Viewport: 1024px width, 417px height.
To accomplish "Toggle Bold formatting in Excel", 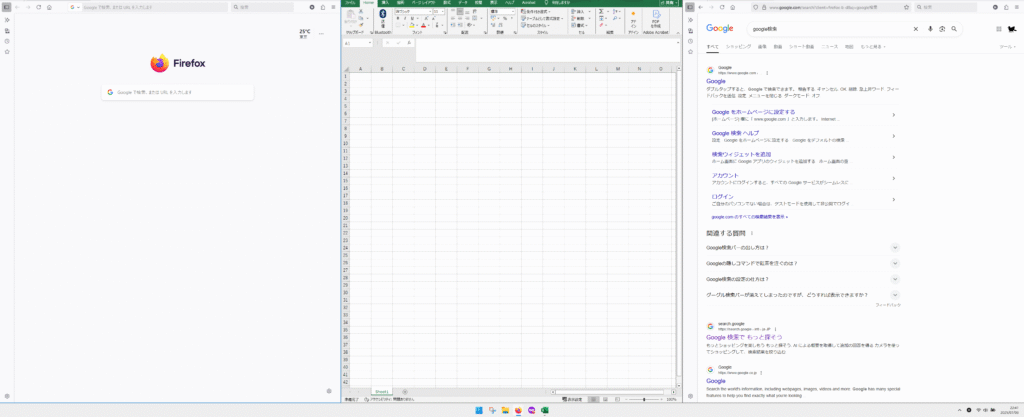I will tap(397, 18).
